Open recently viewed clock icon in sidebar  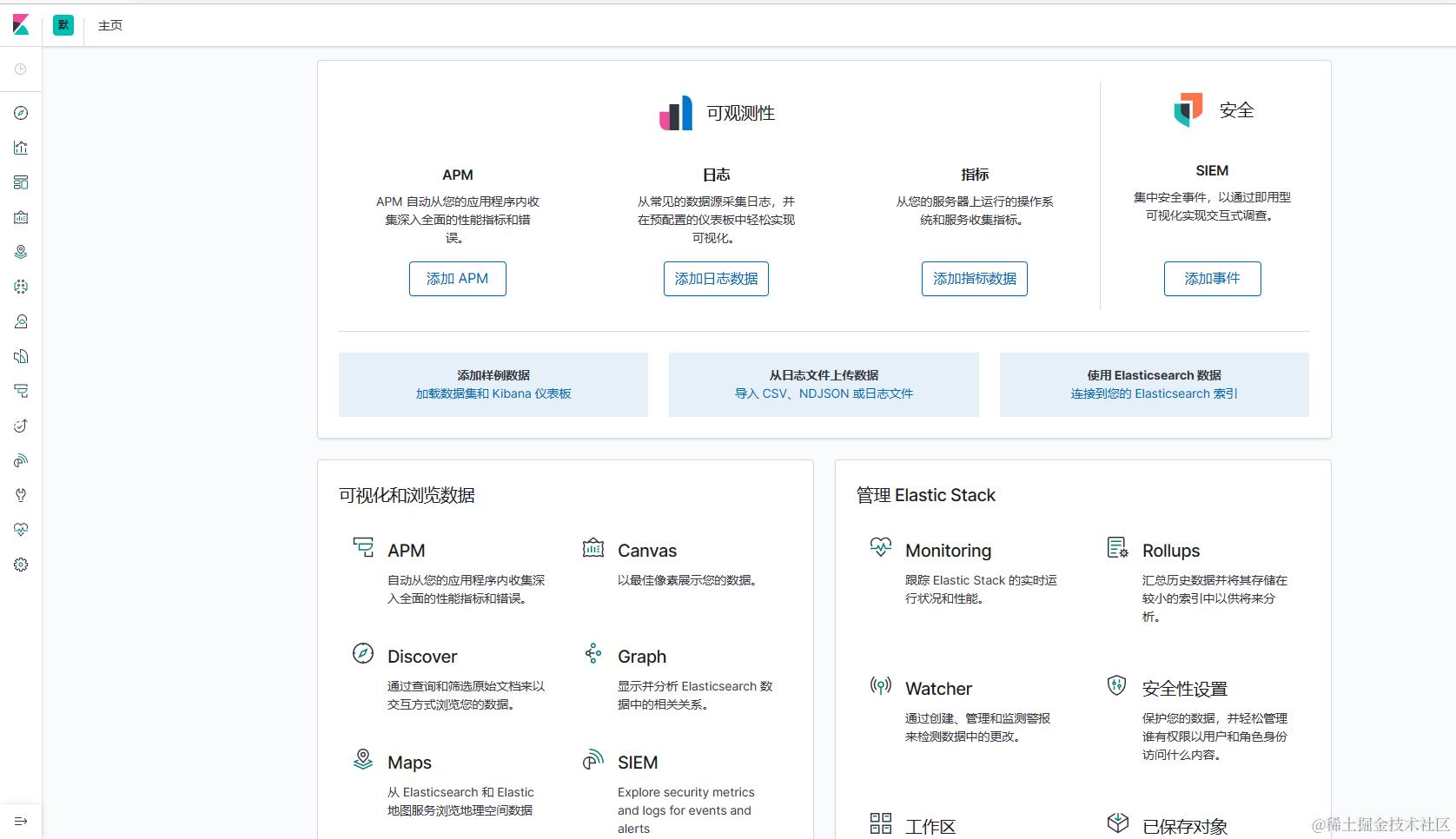tap(21, 69)
